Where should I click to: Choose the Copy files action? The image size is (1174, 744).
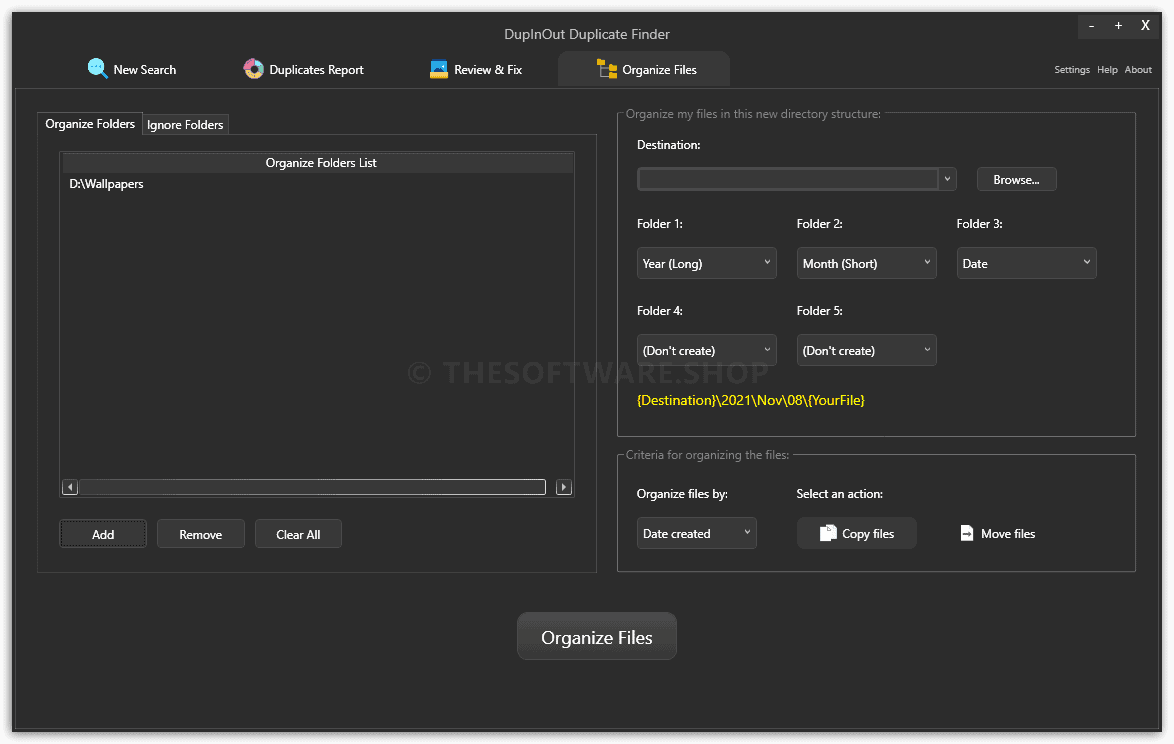pyautogui.click(x=857, y=533)
